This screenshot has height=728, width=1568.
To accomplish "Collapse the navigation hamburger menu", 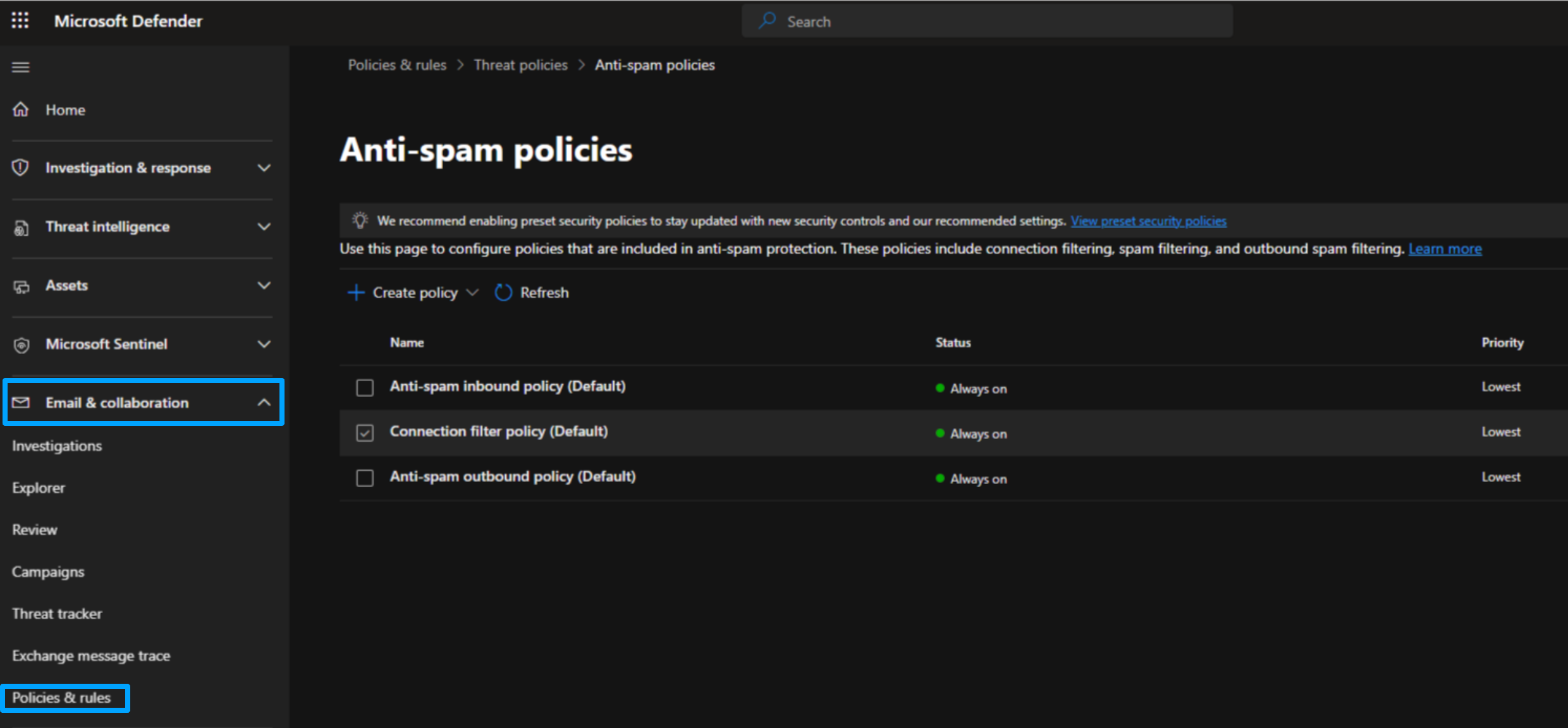I will [x=21, y=67].
